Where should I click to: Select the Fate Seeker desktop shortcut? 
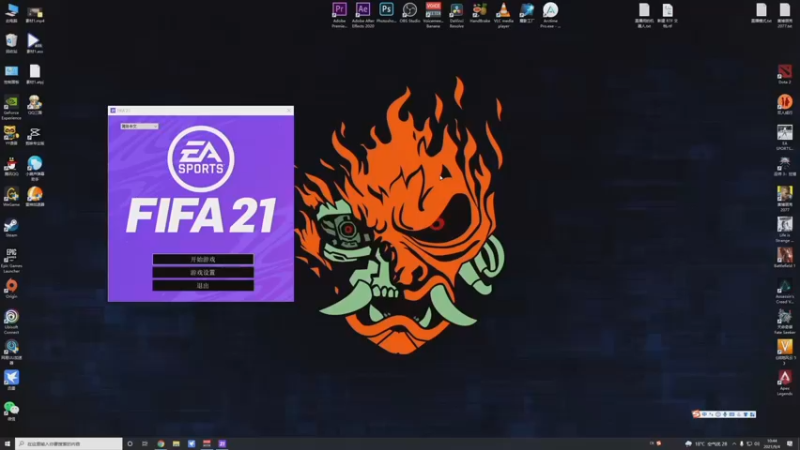click(785, 321)
